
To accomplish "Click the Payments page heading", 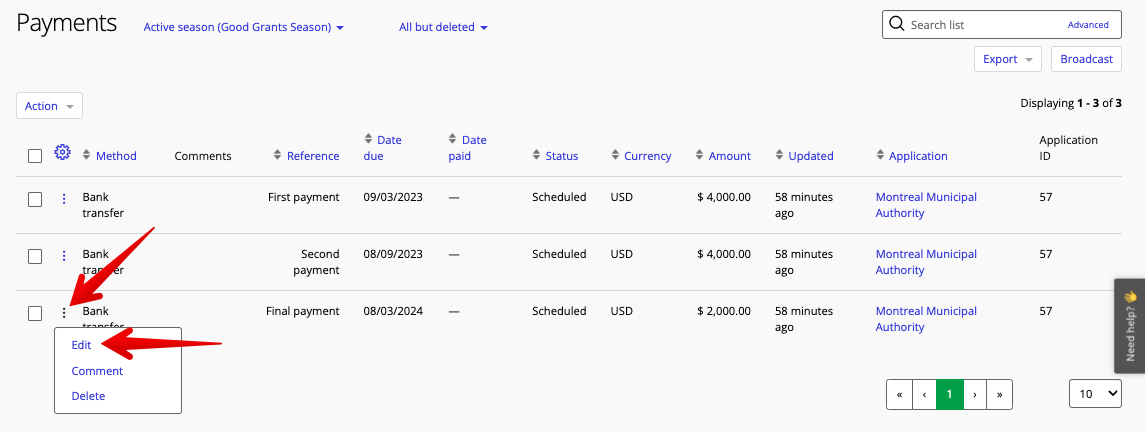I will (66, 23).
